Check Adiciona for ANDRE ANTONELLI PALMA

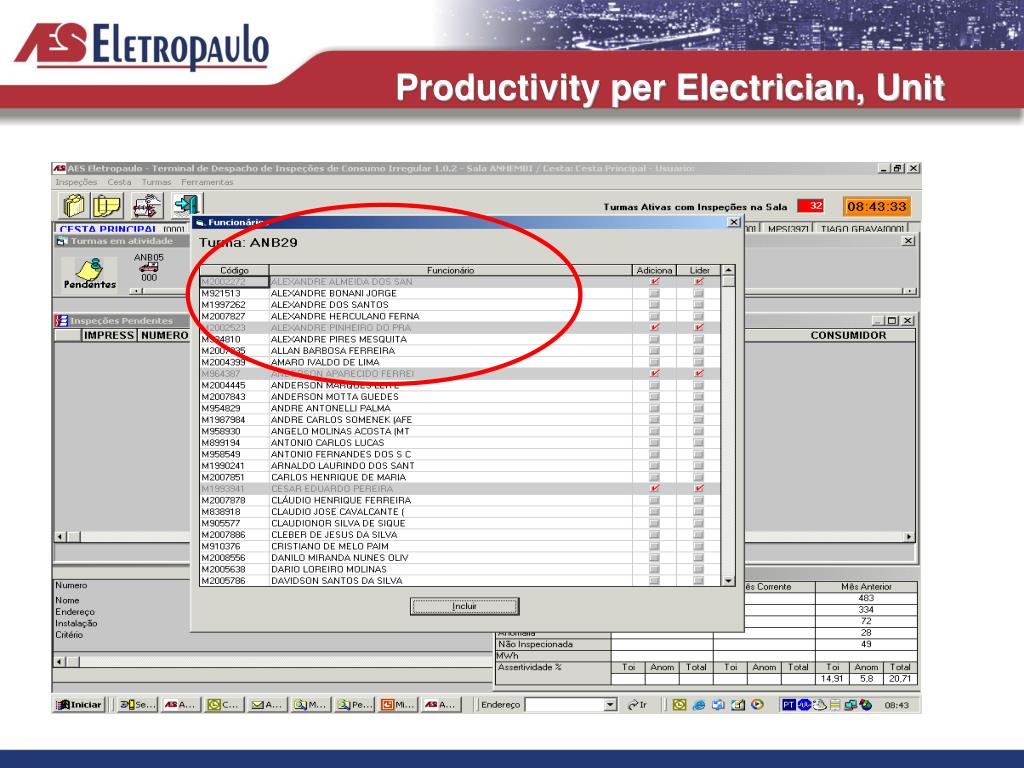pos(654,408)
